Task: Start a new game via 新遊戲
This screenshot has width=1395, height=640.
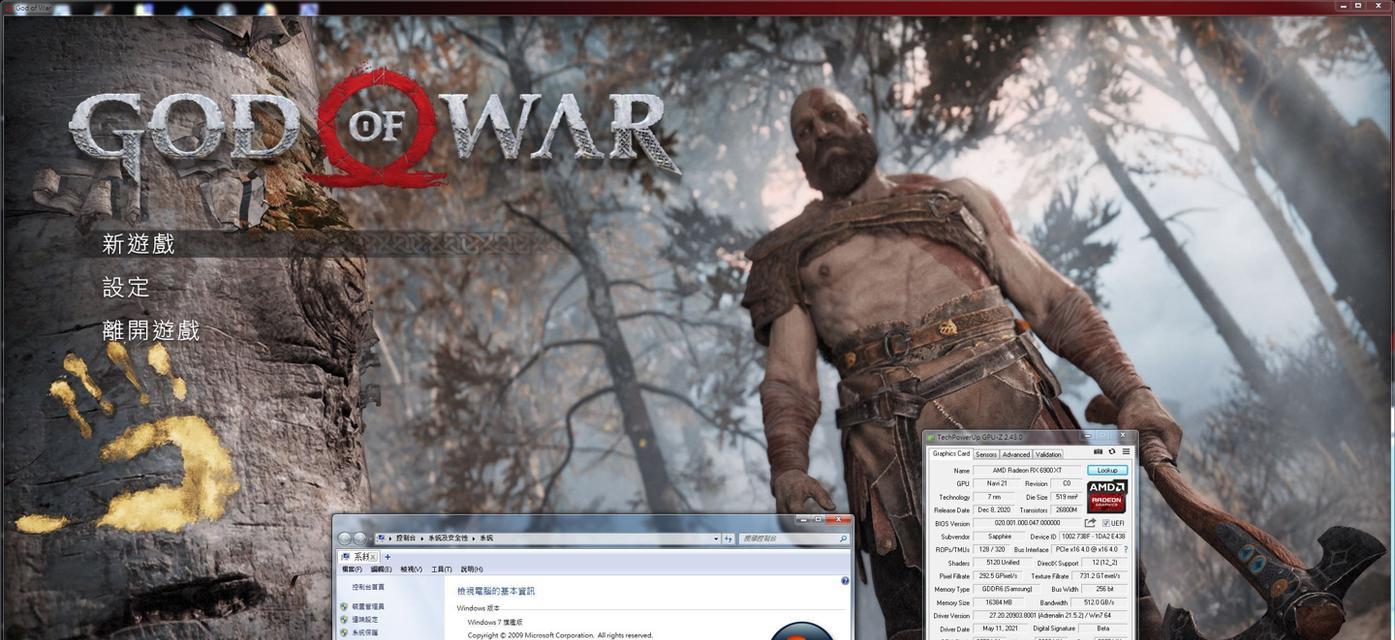Action: [x=139, y=244]
